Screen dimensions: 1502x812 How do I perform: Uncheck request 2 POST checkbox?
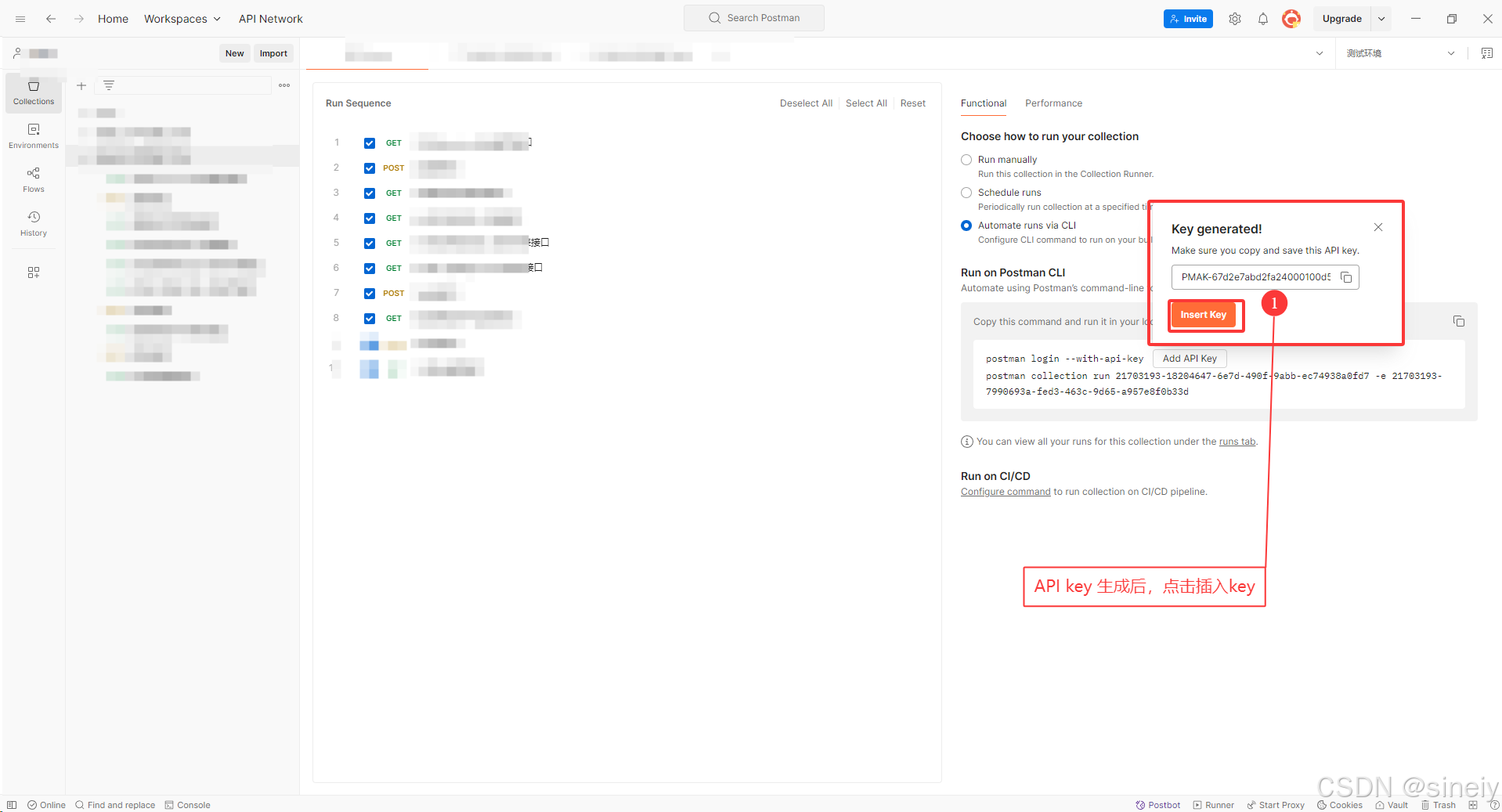[370, 168]
